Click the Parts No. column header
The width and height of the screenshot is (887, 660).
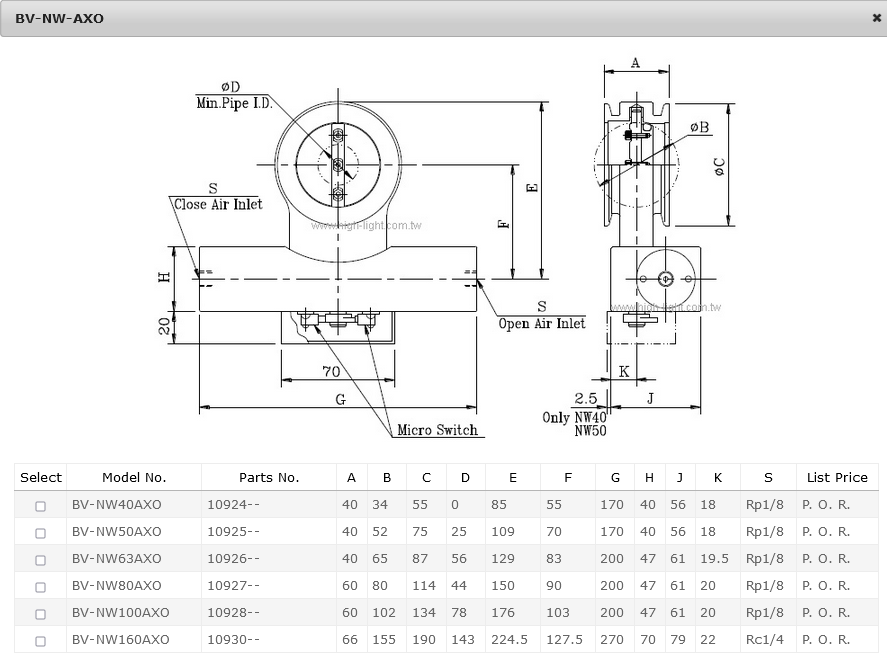268,478
